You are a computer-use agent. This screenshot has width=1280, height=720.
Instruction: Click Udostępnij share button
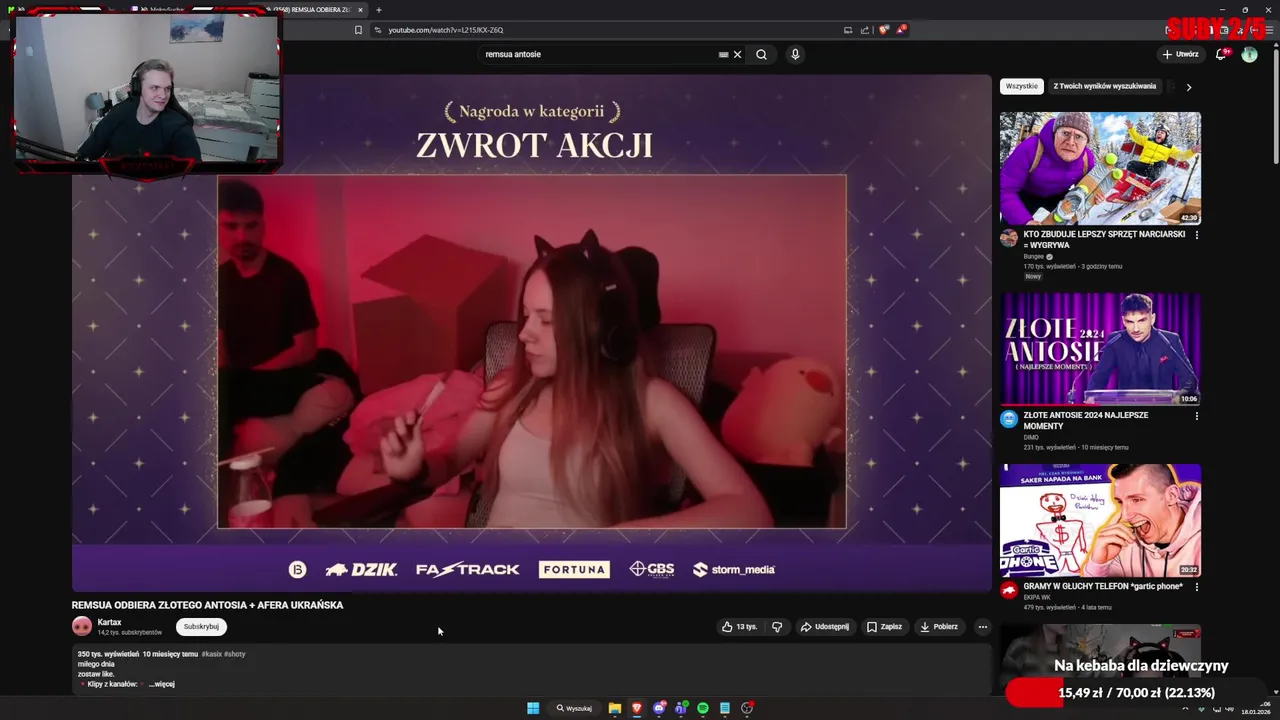825,627
